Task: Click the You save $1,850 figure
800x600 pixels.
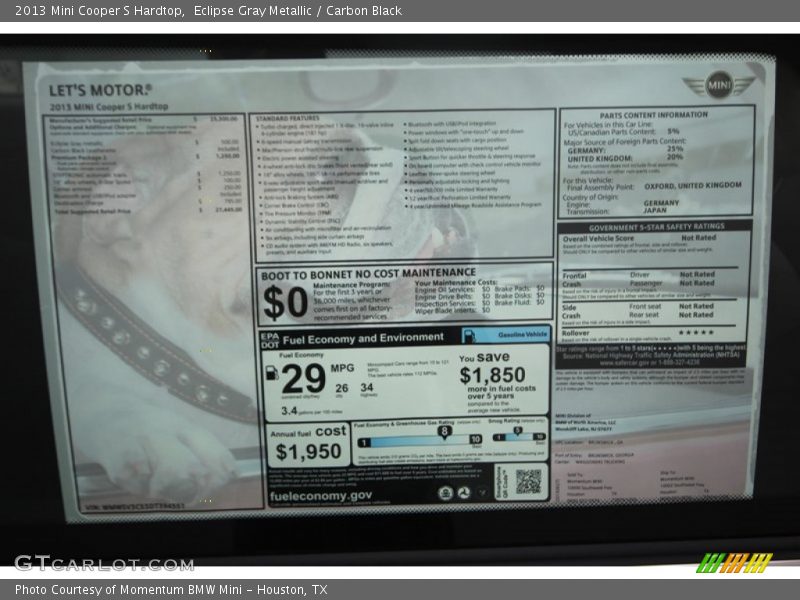Action: [492, 375]
